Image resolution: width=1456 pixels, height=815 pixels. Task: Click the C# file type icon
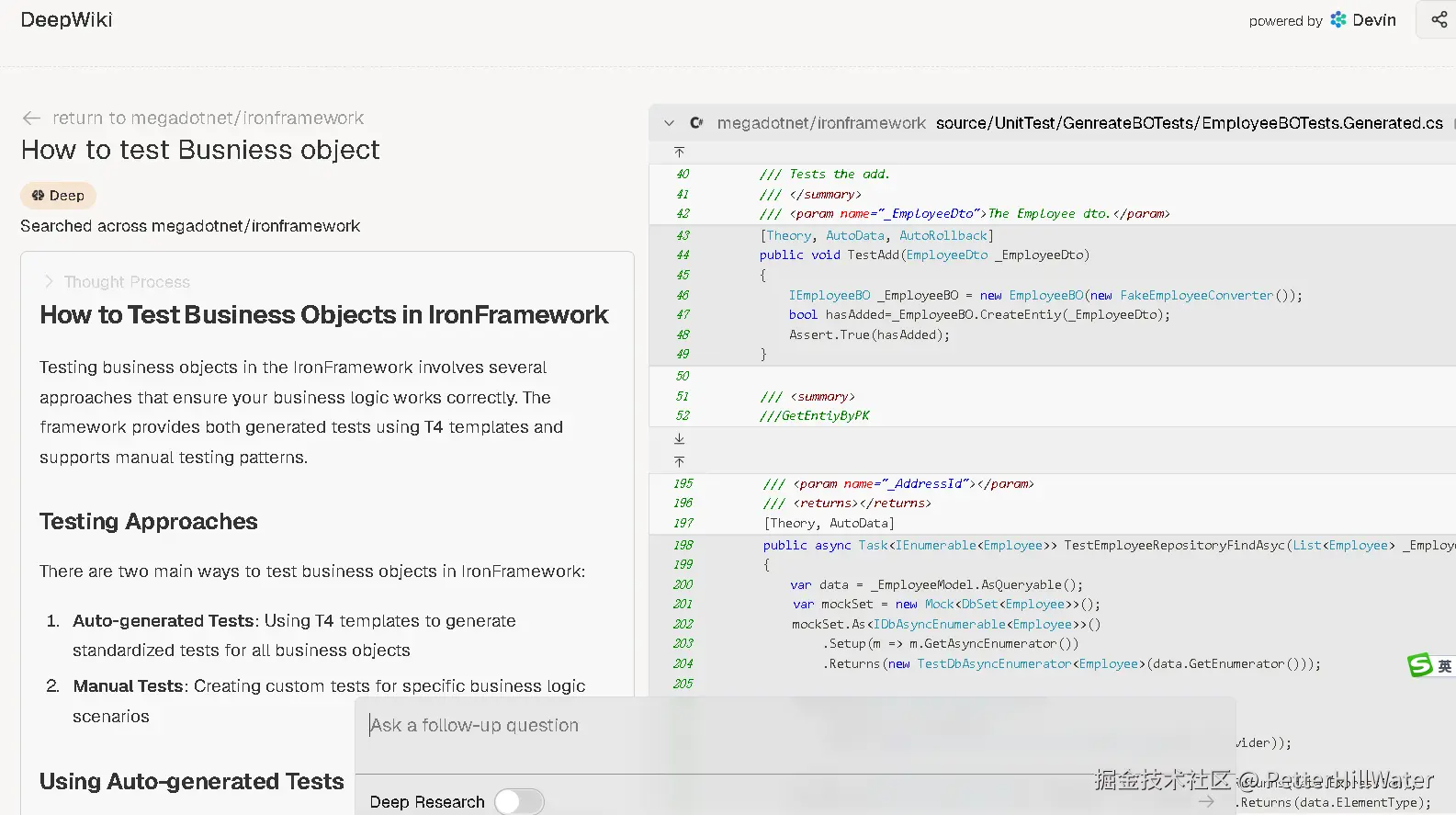tap(696, 123)
